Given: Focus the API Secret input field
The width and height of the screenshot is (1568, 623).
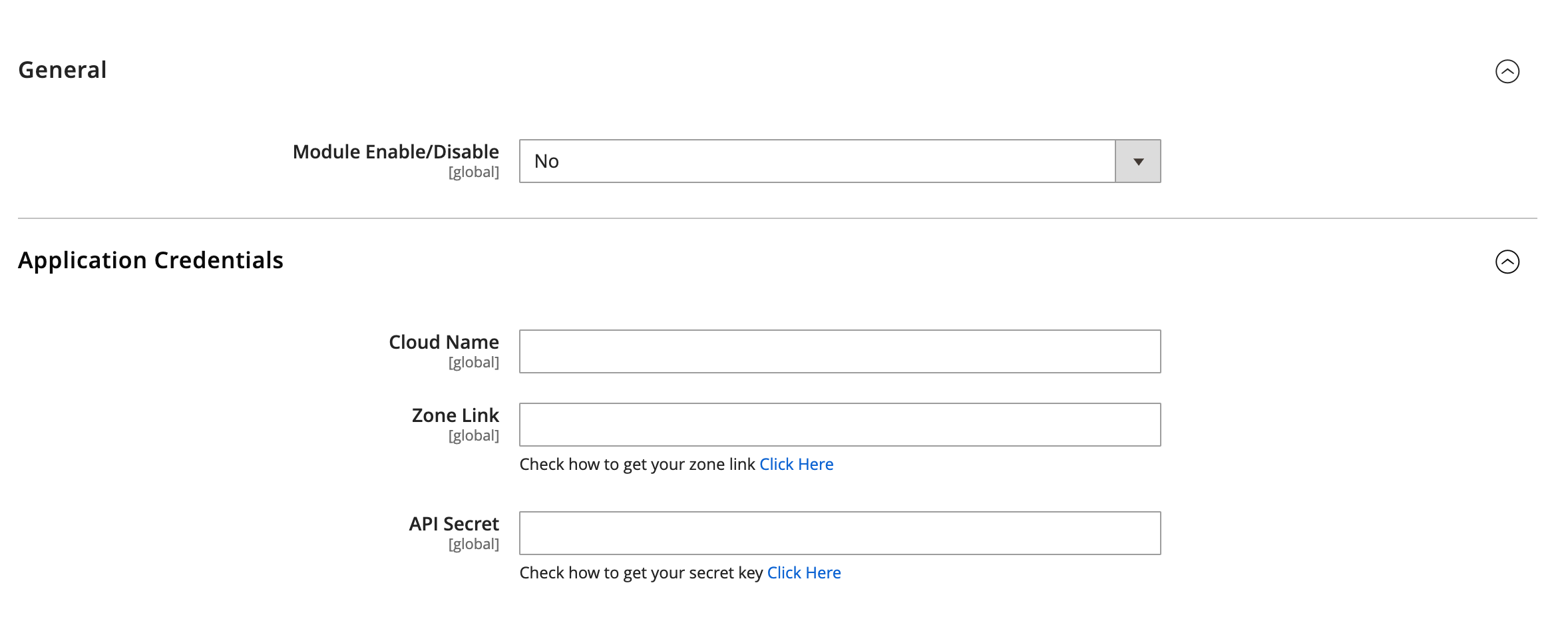Looking at the screenshot, I should pyautogui.click(x=839, y=533).
